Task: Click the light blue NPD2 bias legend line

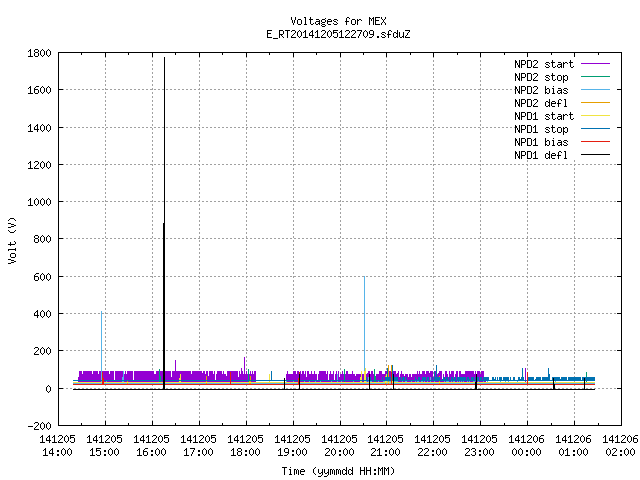Action: (x=595, y=89)
